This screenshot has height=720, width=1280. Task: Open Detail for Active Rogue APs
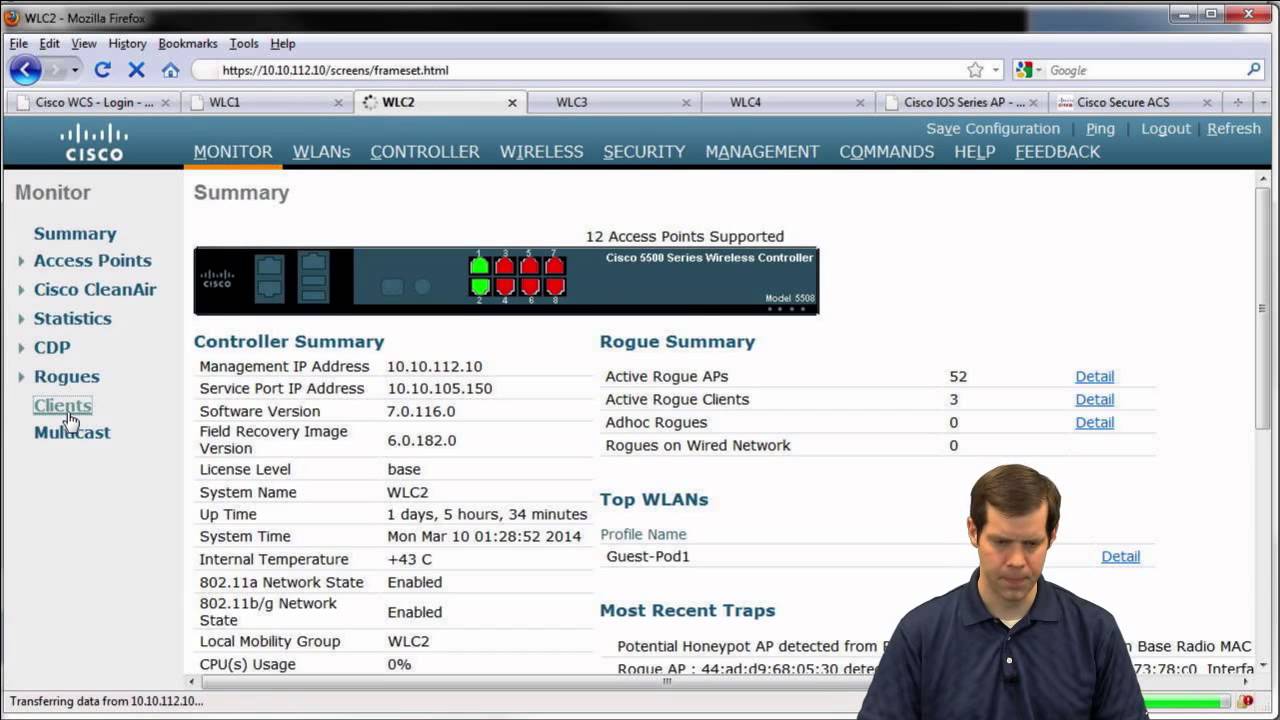(x=1094, y=377)
